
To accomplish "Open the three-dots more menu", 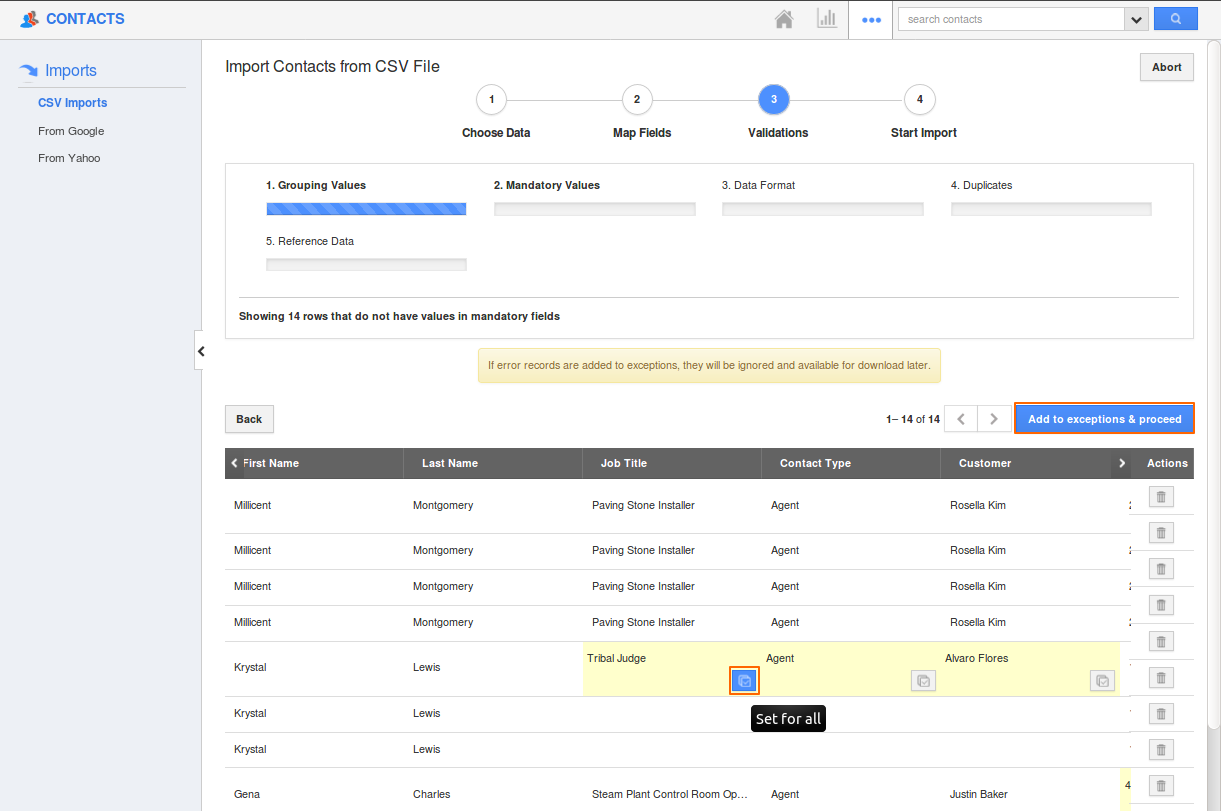I will [x=871, y=19].
